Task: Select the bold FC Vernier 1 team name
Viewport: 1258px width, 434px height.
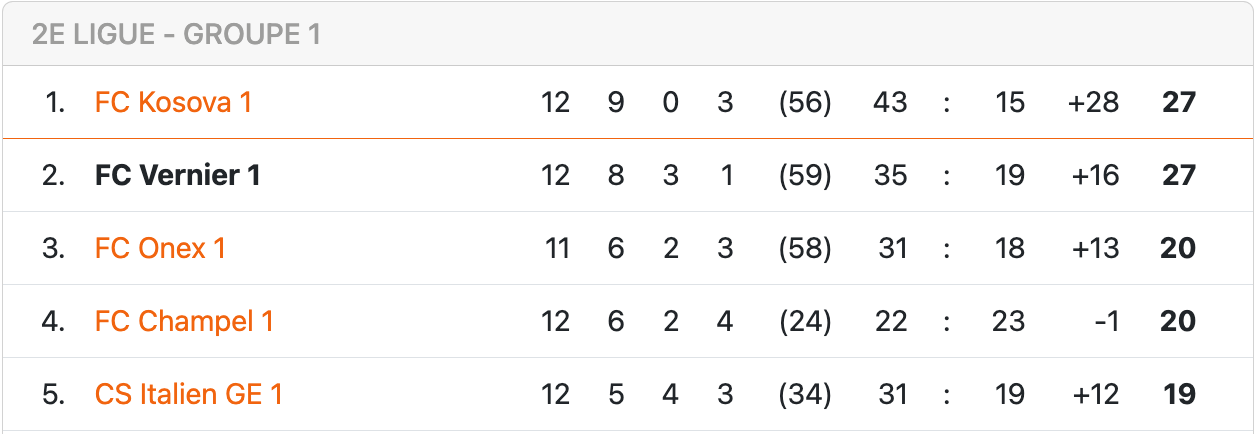Action: click(178, 175)
